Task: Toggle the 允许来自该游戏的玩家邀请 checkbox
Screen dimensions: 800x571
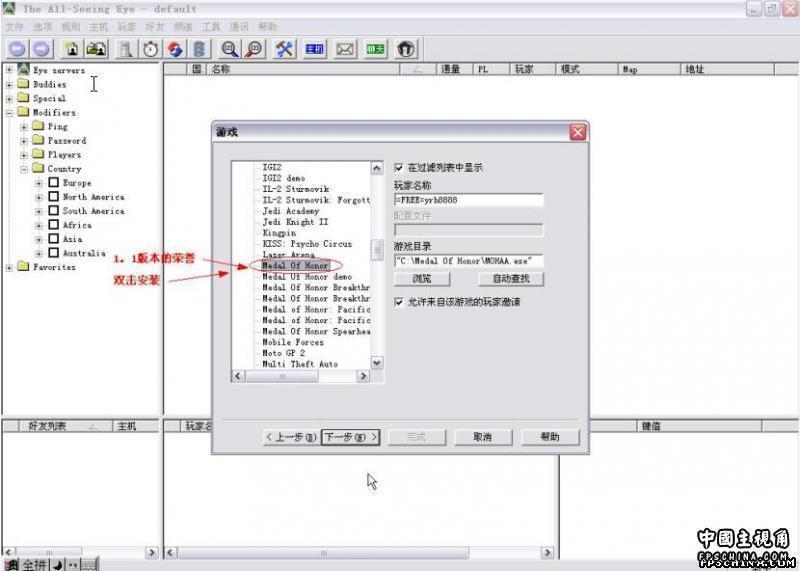Action: point(399,302)
